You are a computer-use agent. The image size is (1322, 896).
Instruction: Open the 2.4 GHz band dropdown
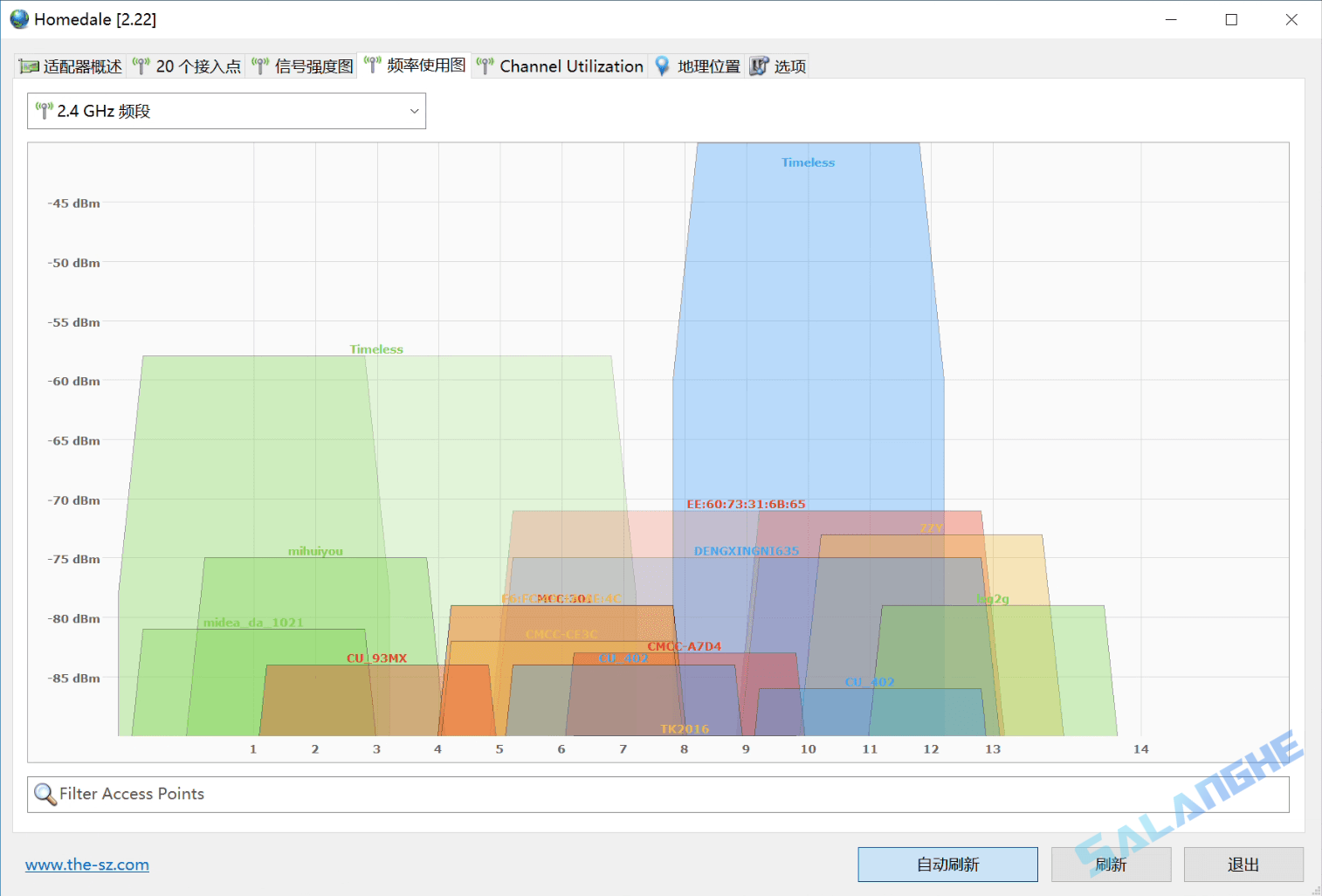click(226, 111)
